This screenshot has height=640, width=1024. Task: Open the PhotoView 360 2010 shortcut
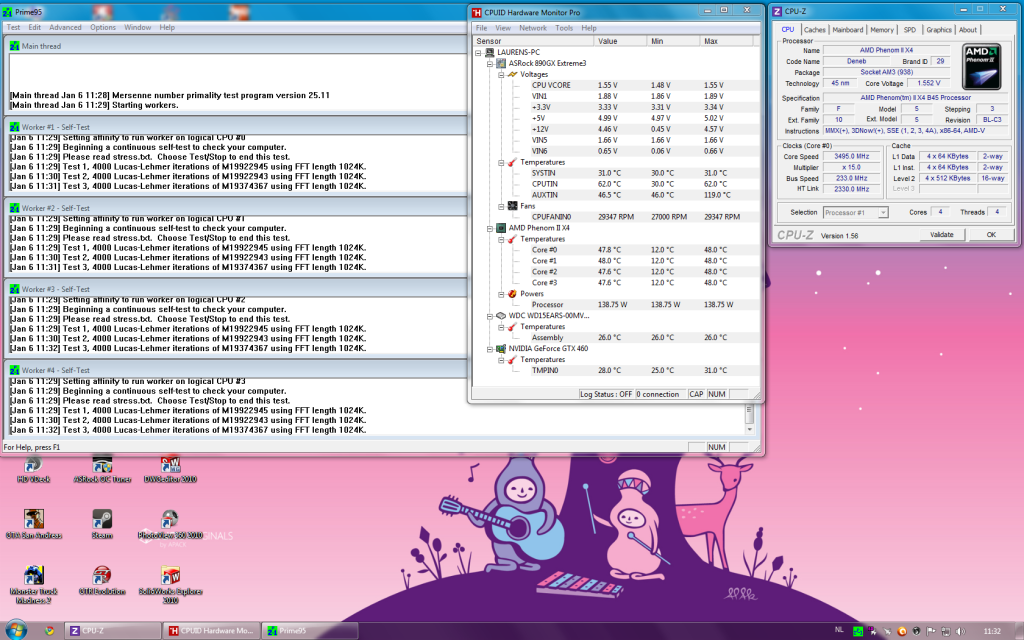coord(170,524)
